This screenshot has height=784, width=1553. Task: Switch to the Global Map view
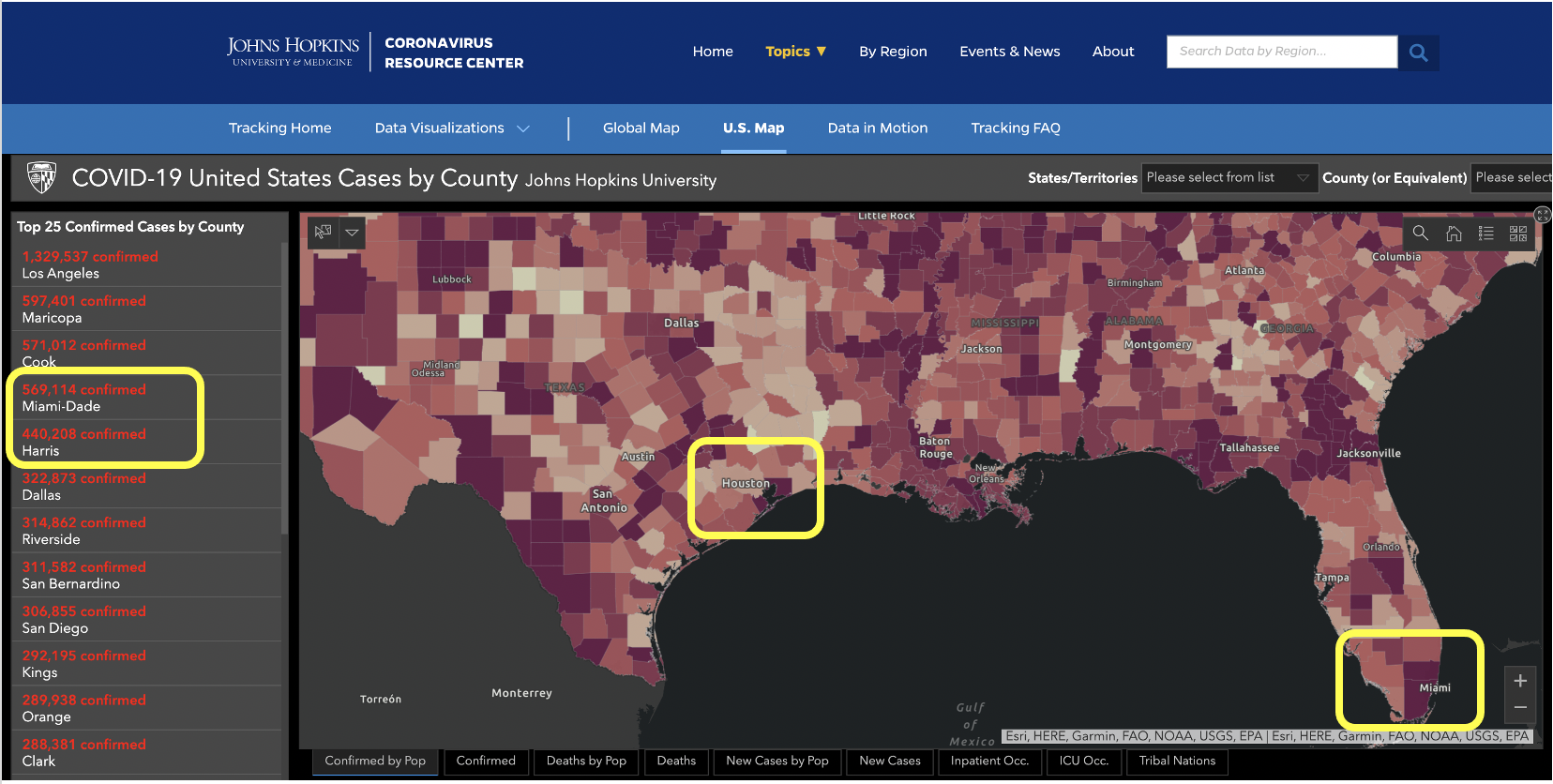(x=641, y=128)
